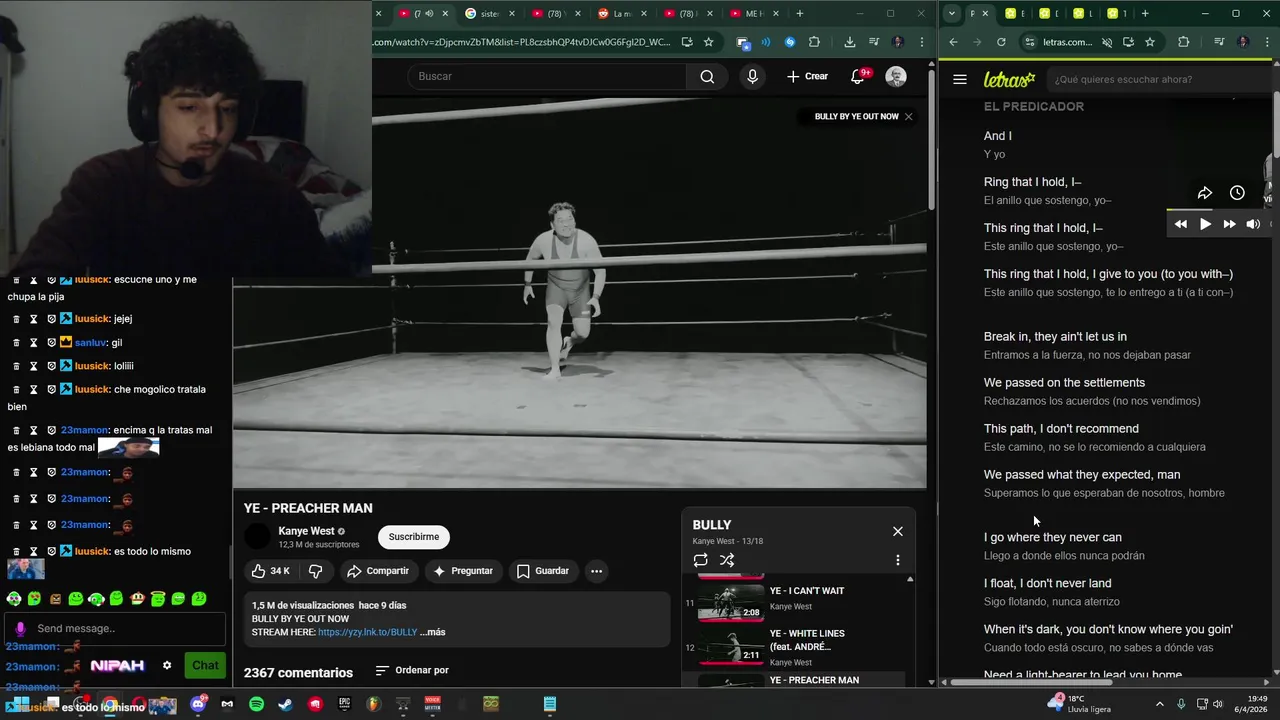
Task: Share the lyrics on letras
Action: (1205, 193)
